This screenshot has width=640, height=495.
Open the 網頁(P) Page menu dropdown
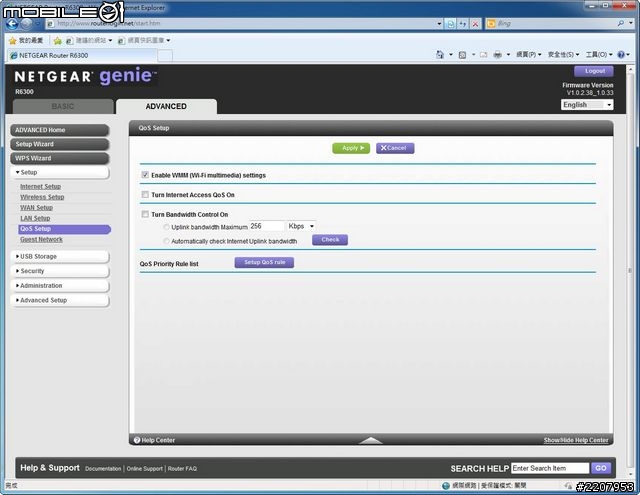click(529, 54)
